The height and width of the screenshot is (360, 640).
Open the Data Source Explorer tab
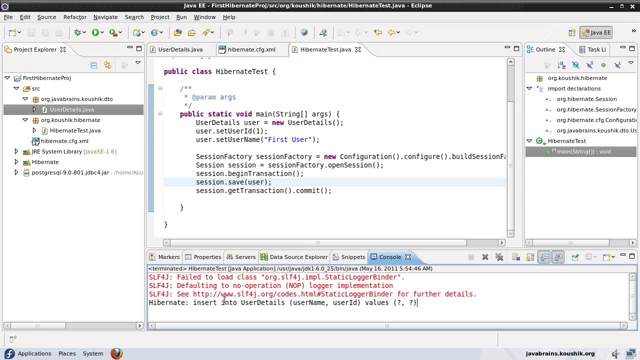[x=294, y=257]
